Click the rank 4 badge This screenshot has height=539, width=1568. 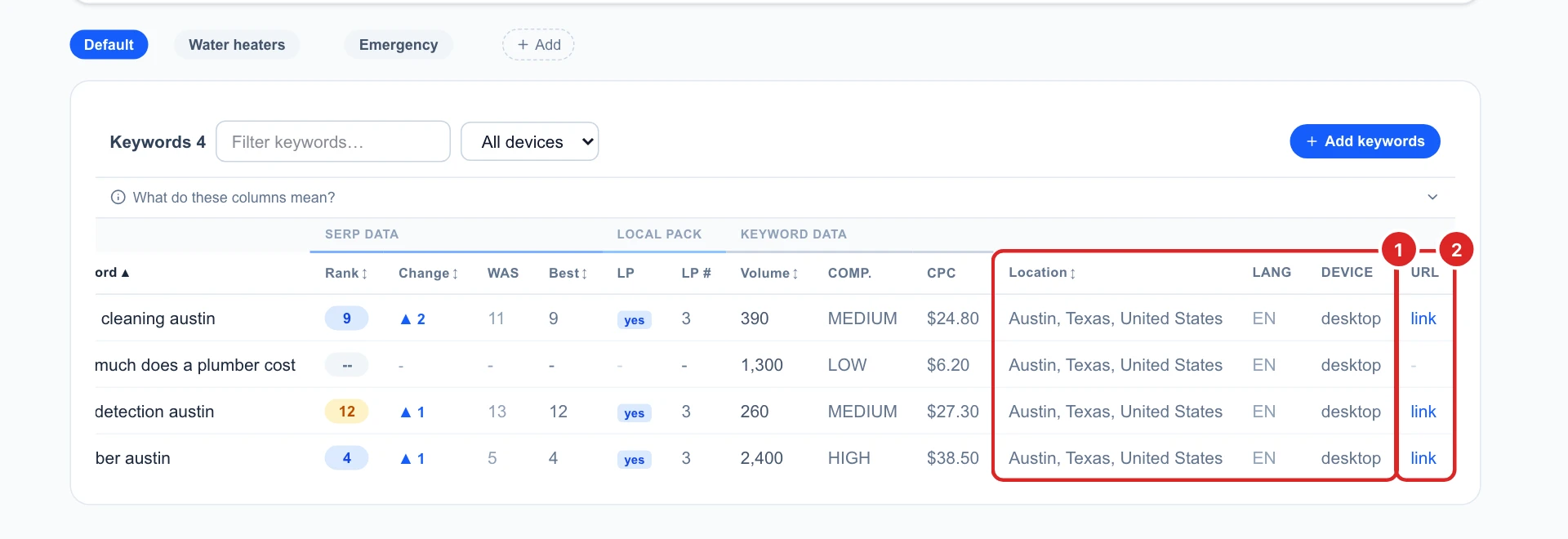click(347, 458)
